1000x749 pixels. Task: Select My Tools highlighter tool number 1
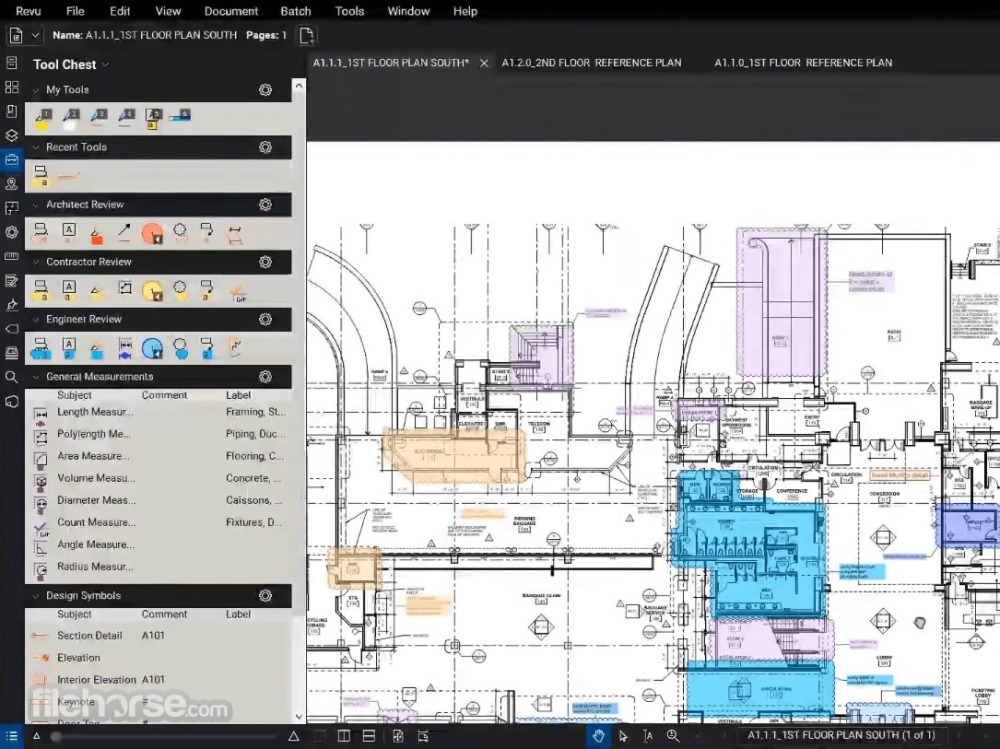coord(43,118)
